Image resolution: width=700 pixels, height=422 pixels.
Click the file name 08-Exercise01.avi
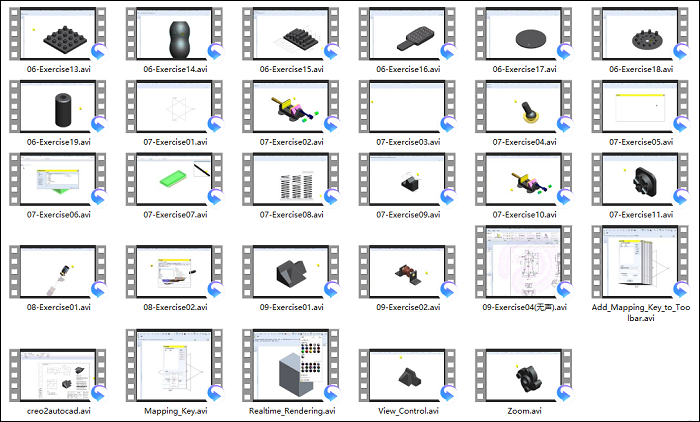pyautogui.click(x=58, y=307)
